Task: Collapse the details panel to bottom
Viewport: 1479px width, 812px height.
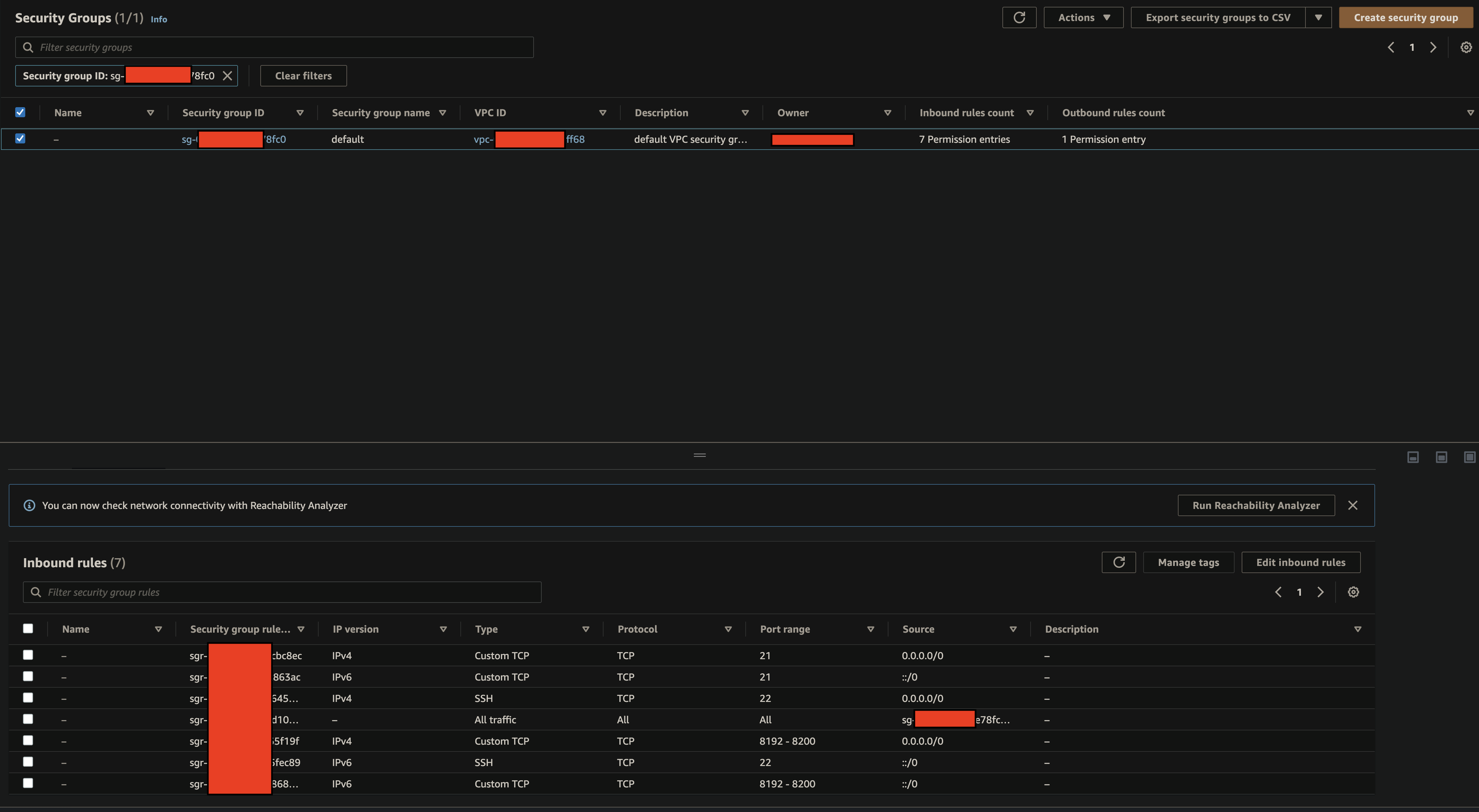Action: click(1413, 457)
